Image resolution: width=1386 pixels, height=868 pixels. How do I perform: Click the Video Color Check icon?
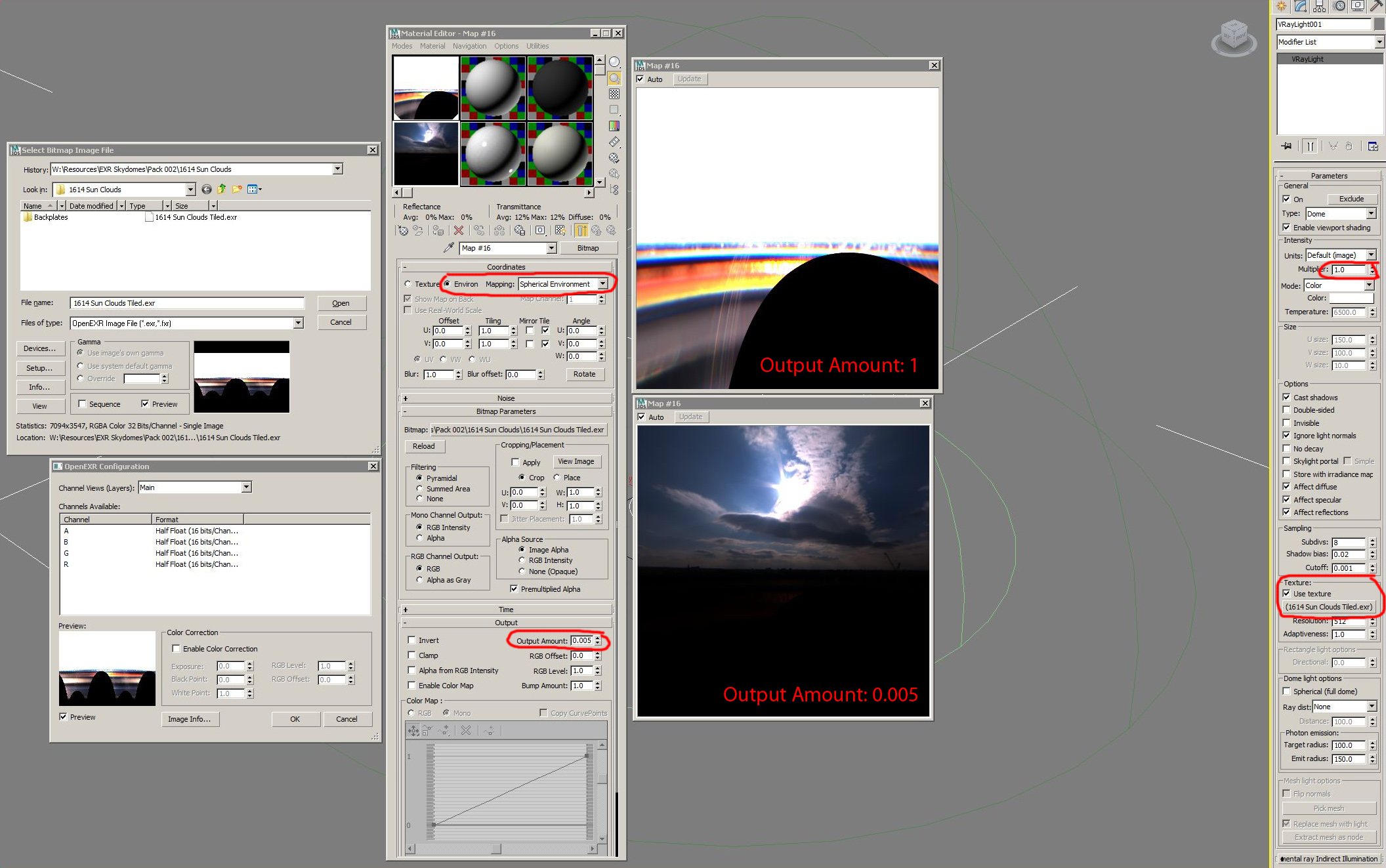[614, 126]
